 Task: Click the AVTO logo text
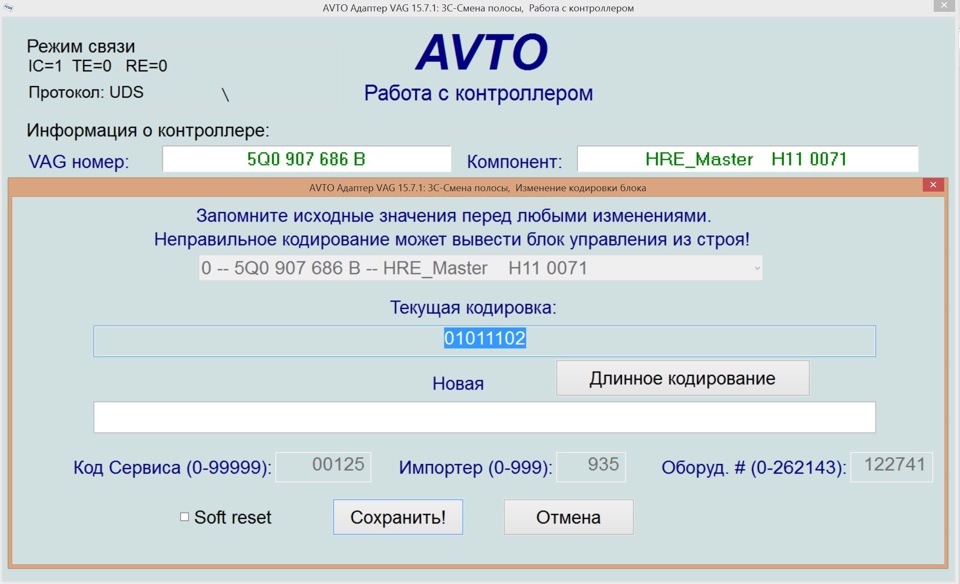[x=482, y=52]
